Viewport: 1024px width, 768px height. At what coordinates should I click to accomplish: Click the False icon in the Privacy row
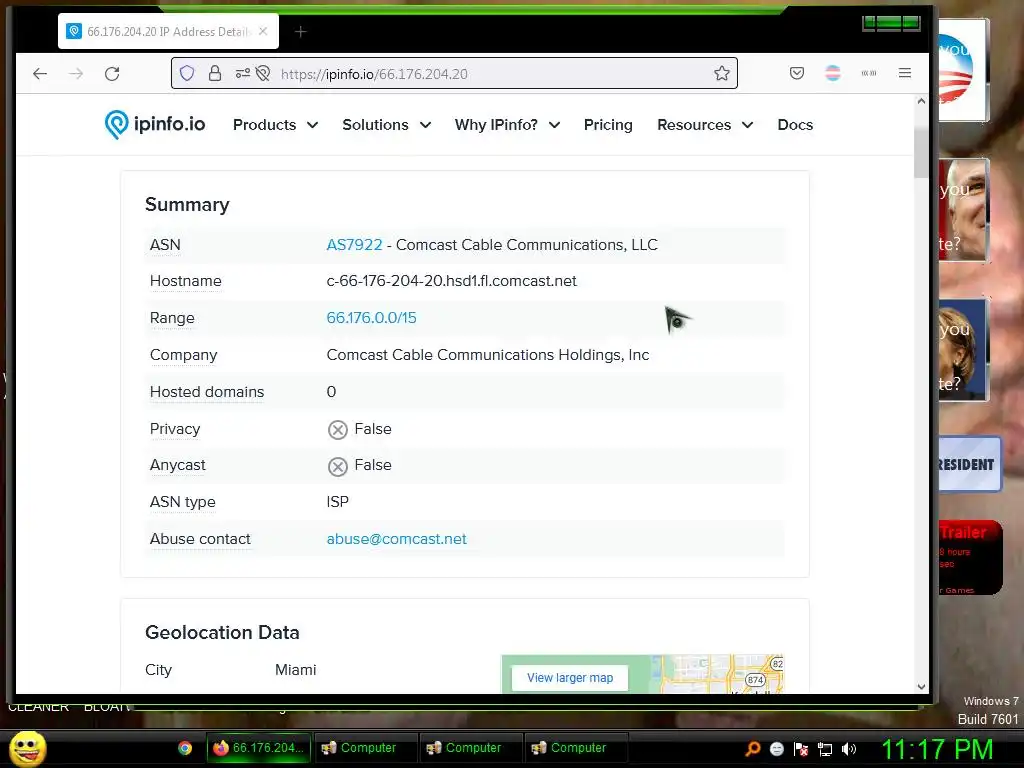click(x=337, y=430)
